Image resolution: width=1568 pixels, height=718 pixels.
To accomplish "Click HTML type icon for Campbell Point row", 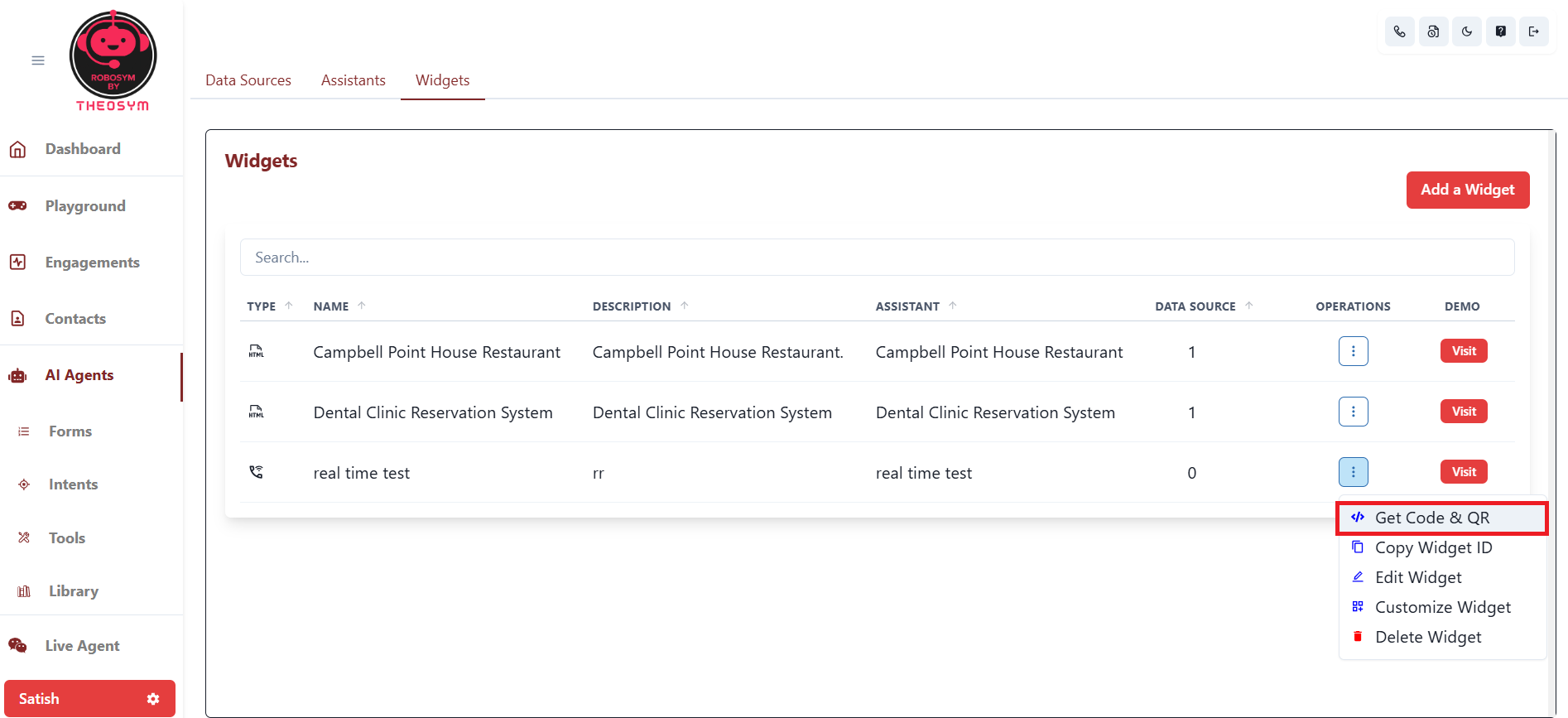I will (x=257, y=351).
